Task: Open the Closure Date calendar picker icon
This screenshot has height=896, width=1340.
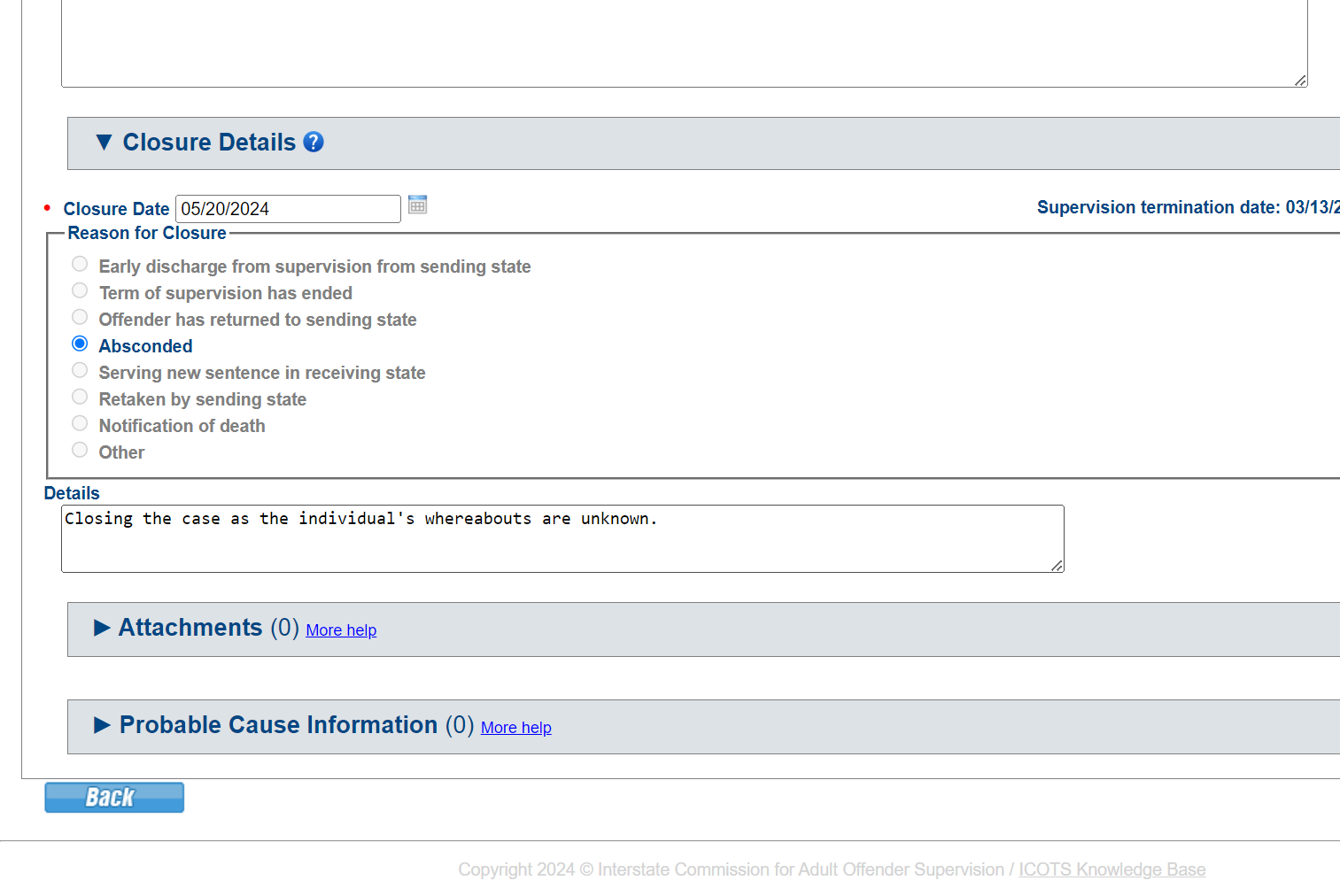Action: click(x=418, y=205)
